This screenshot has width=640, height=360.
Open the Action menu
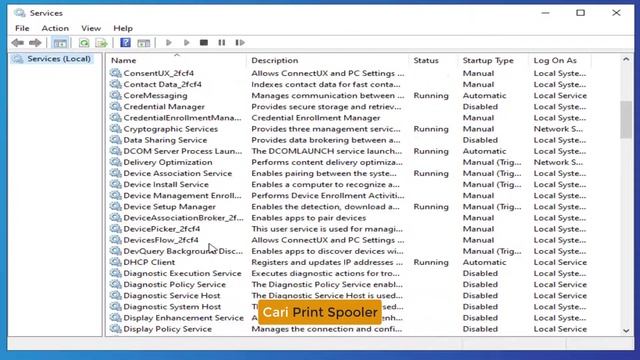(x=55, y=28)
